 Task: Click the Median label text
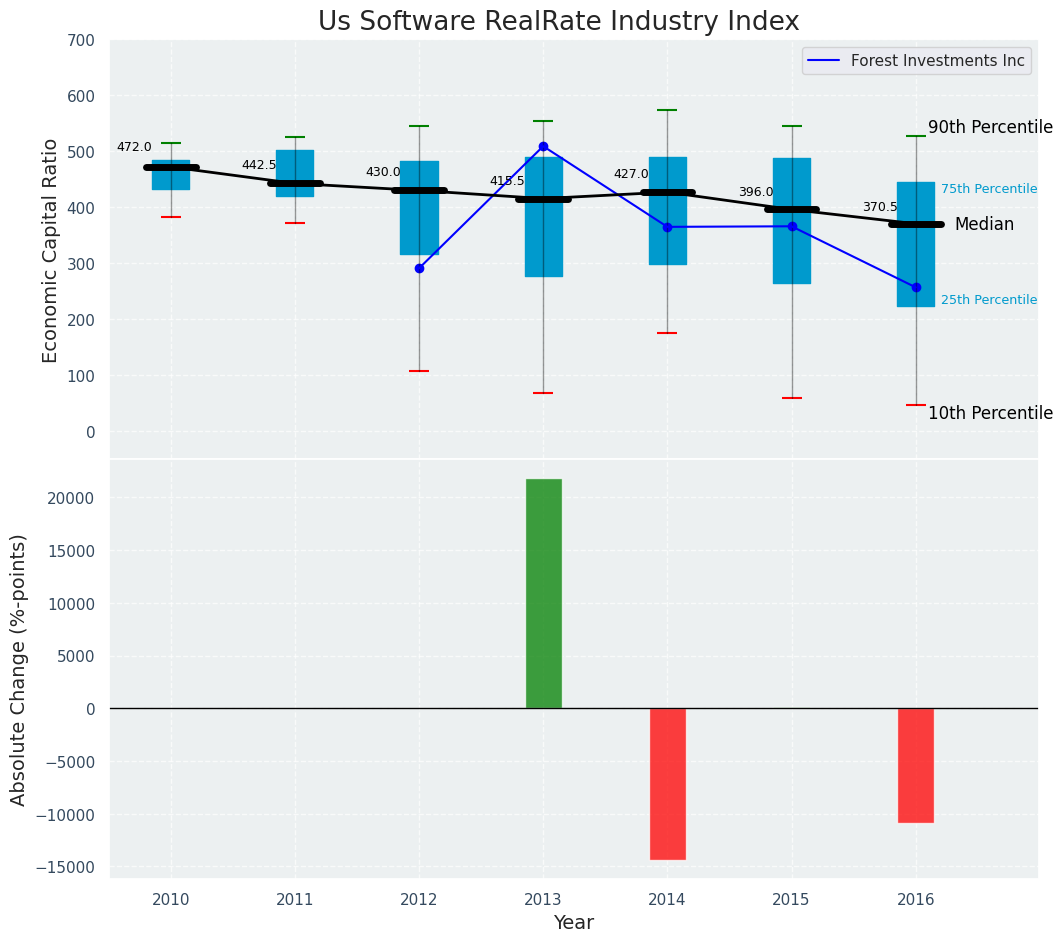tap(984, 225)
